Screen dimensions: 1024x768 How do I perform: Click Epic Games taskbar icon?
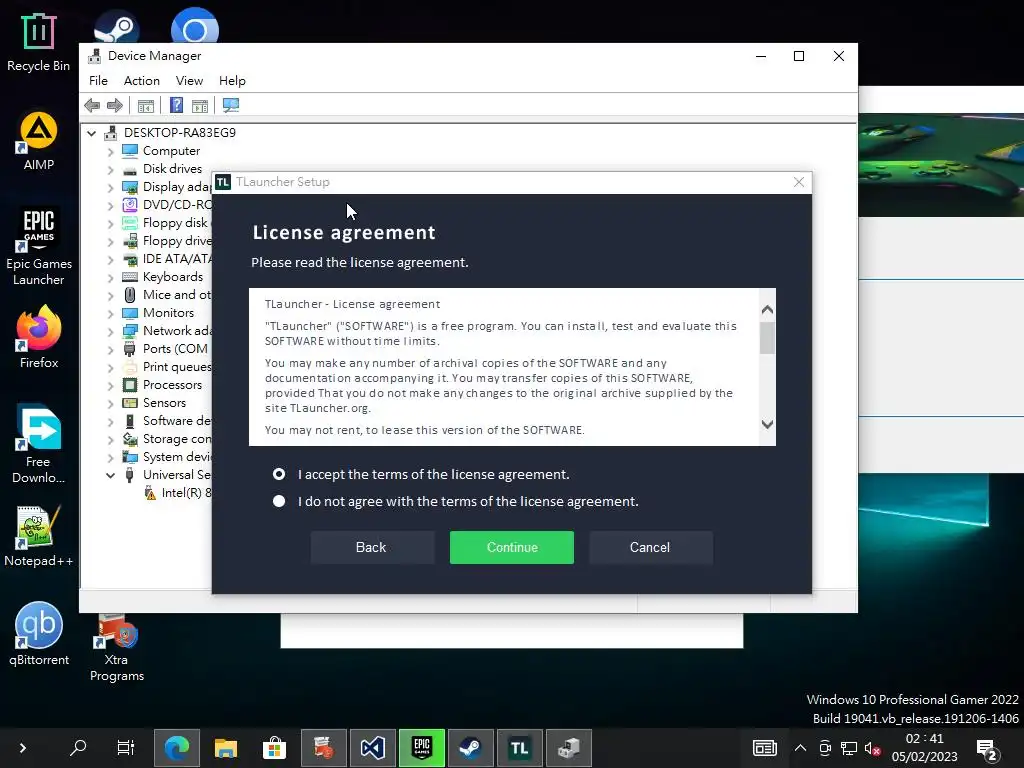click(x=422, y=748)
